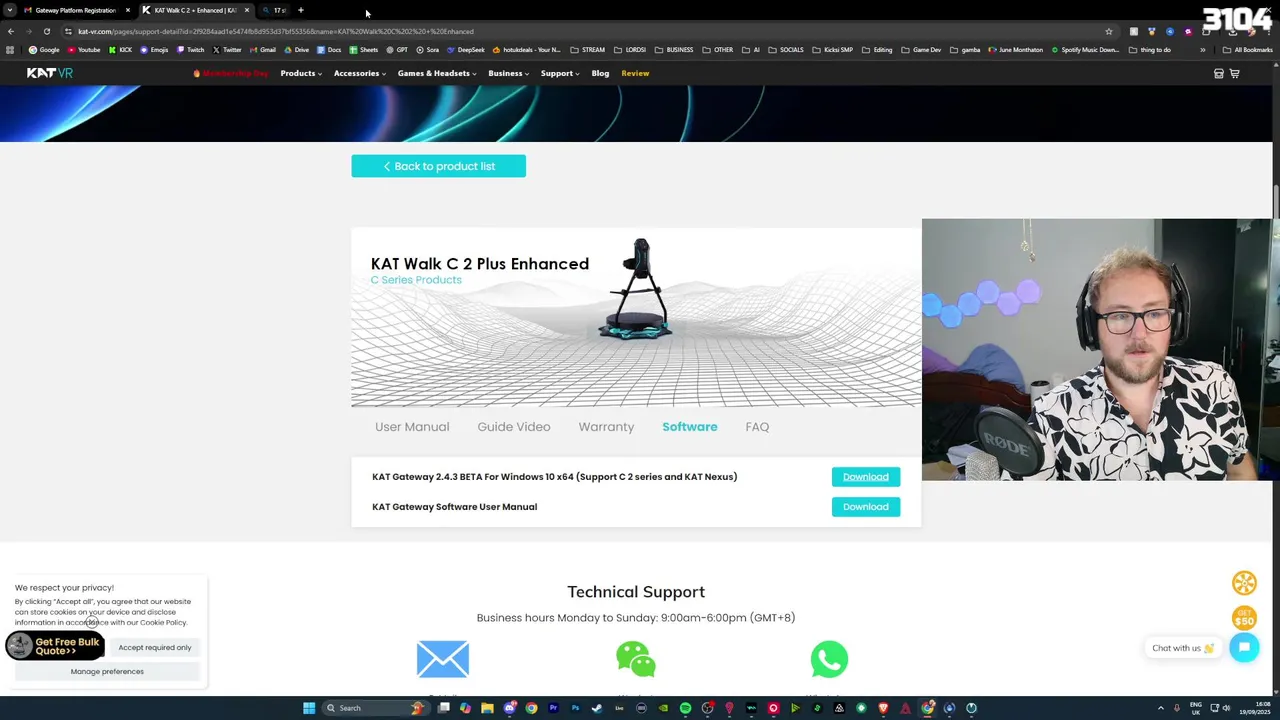Expand the Business dropdown menu
The width and height of the screenshot is (1280, 720).
pos(509,73)
